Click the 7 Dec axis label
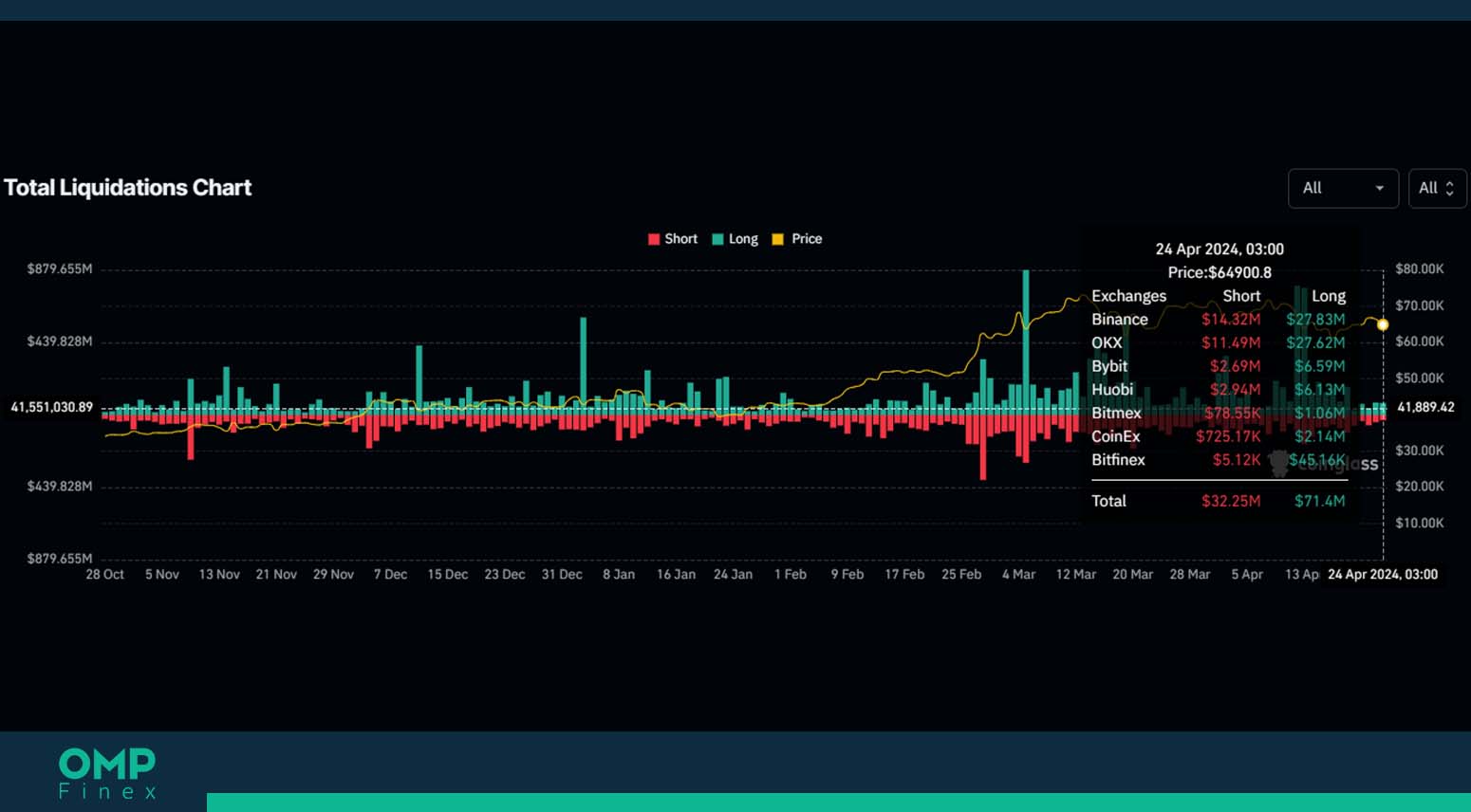 point(390,575)
